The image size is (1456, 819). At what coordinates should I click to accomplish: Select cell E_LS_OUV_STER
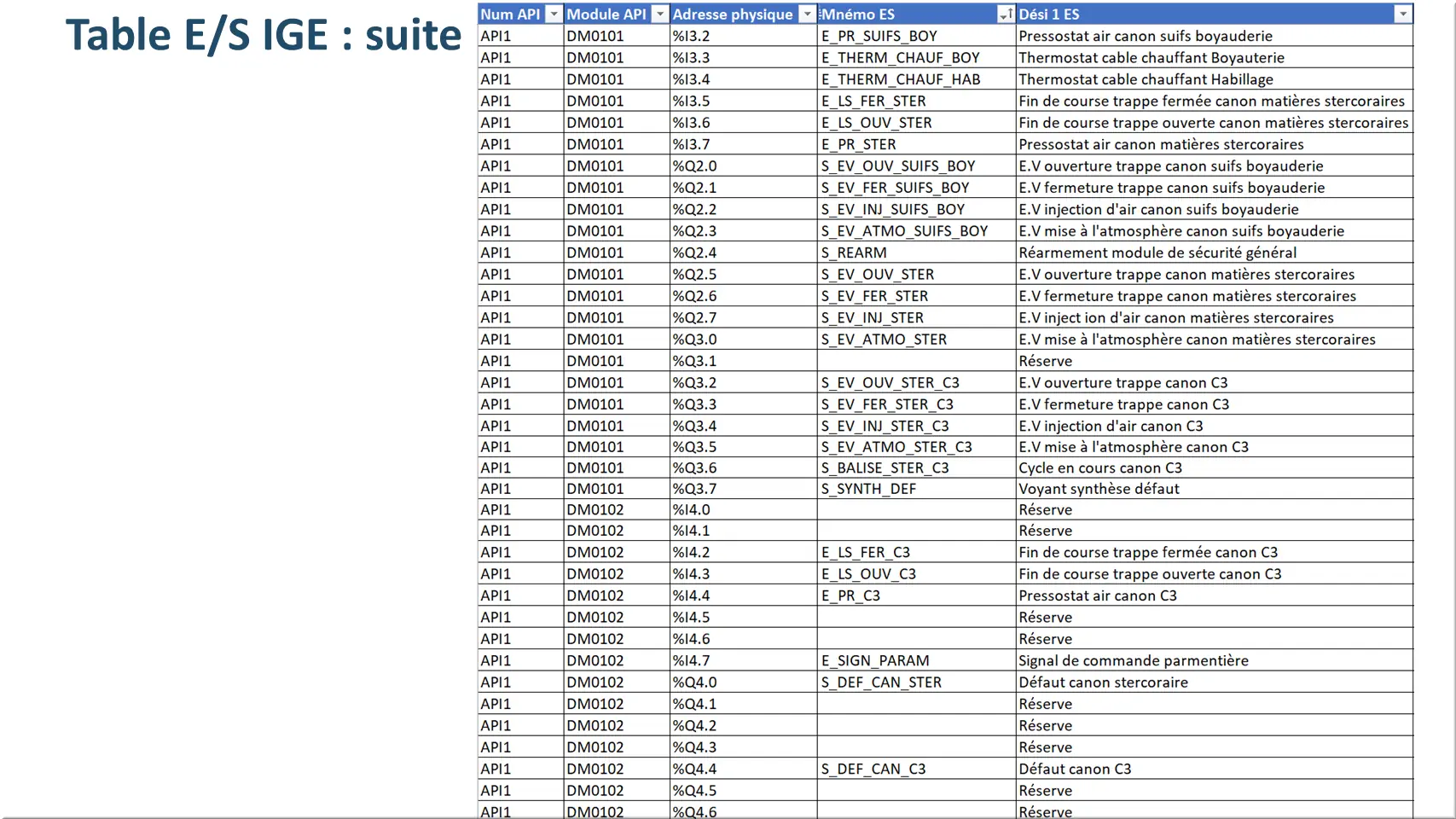pos(916,123)
